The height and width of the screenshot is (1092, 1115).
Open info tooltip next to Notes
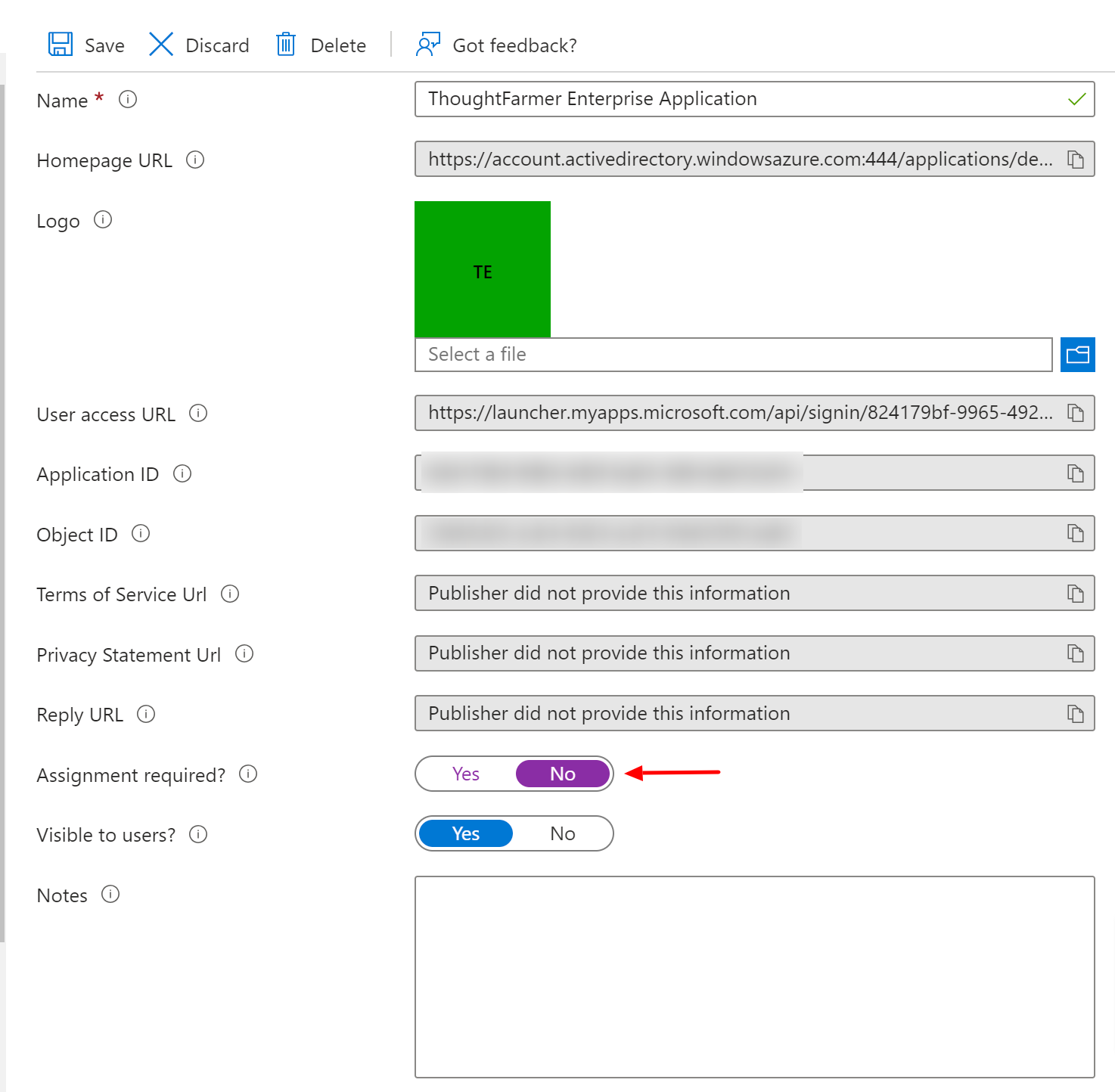(110, 894)
